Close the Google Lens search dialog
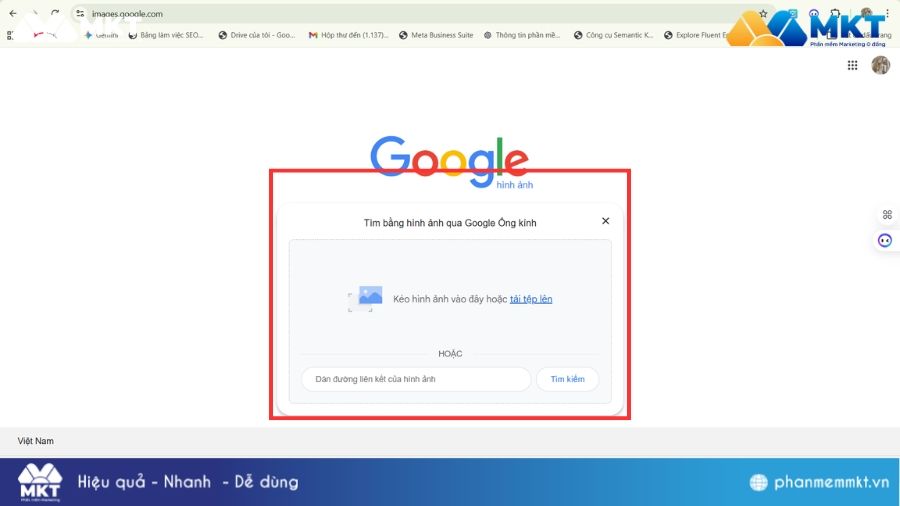The height and width of the screenshot is (506, 900). [x=606, y=221]
